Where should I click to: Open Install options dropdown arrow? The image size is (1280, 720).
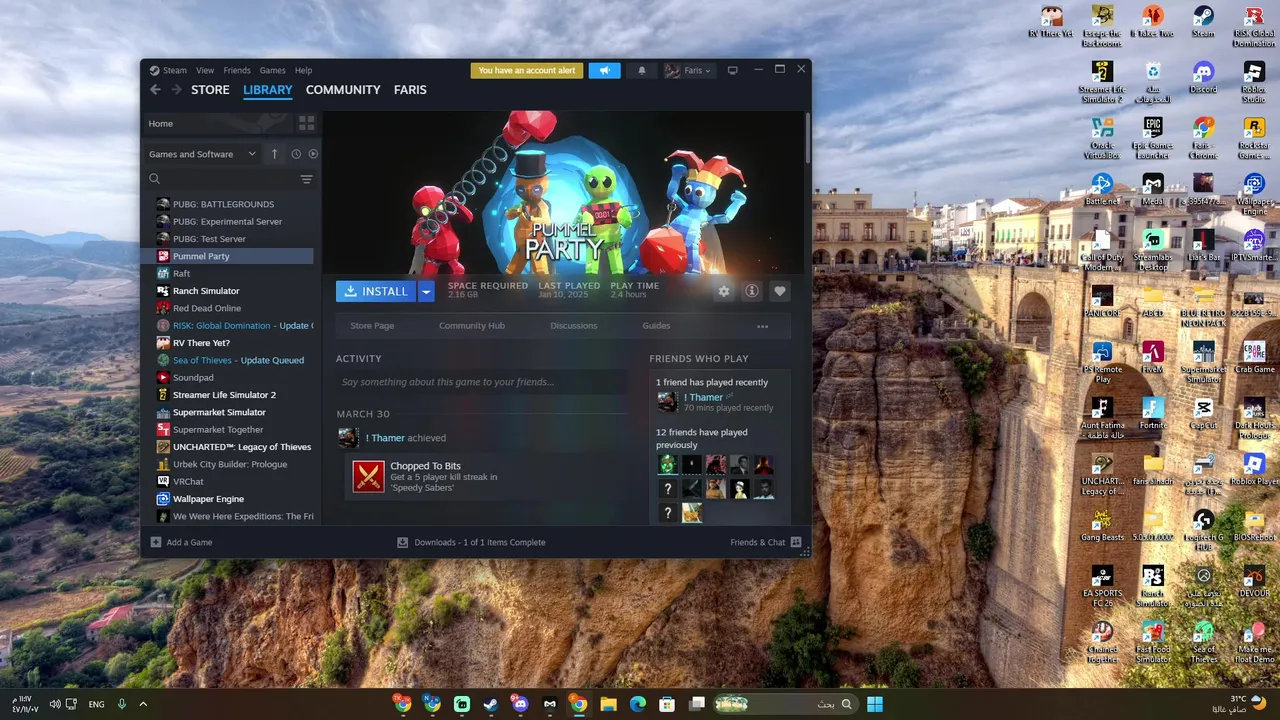[x=426, y=291]
